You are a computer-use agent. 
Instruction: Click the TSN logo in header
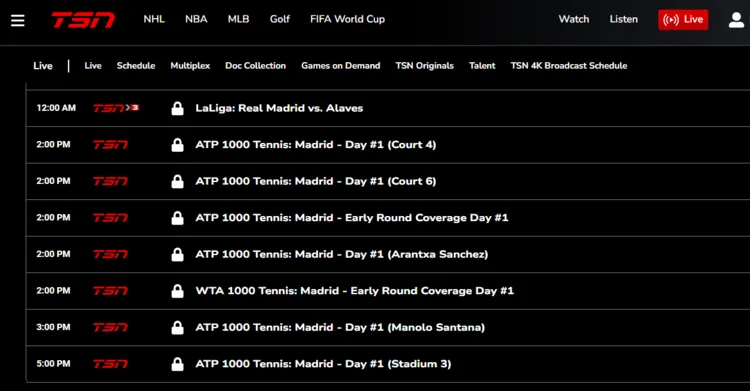tap(83, 20)
